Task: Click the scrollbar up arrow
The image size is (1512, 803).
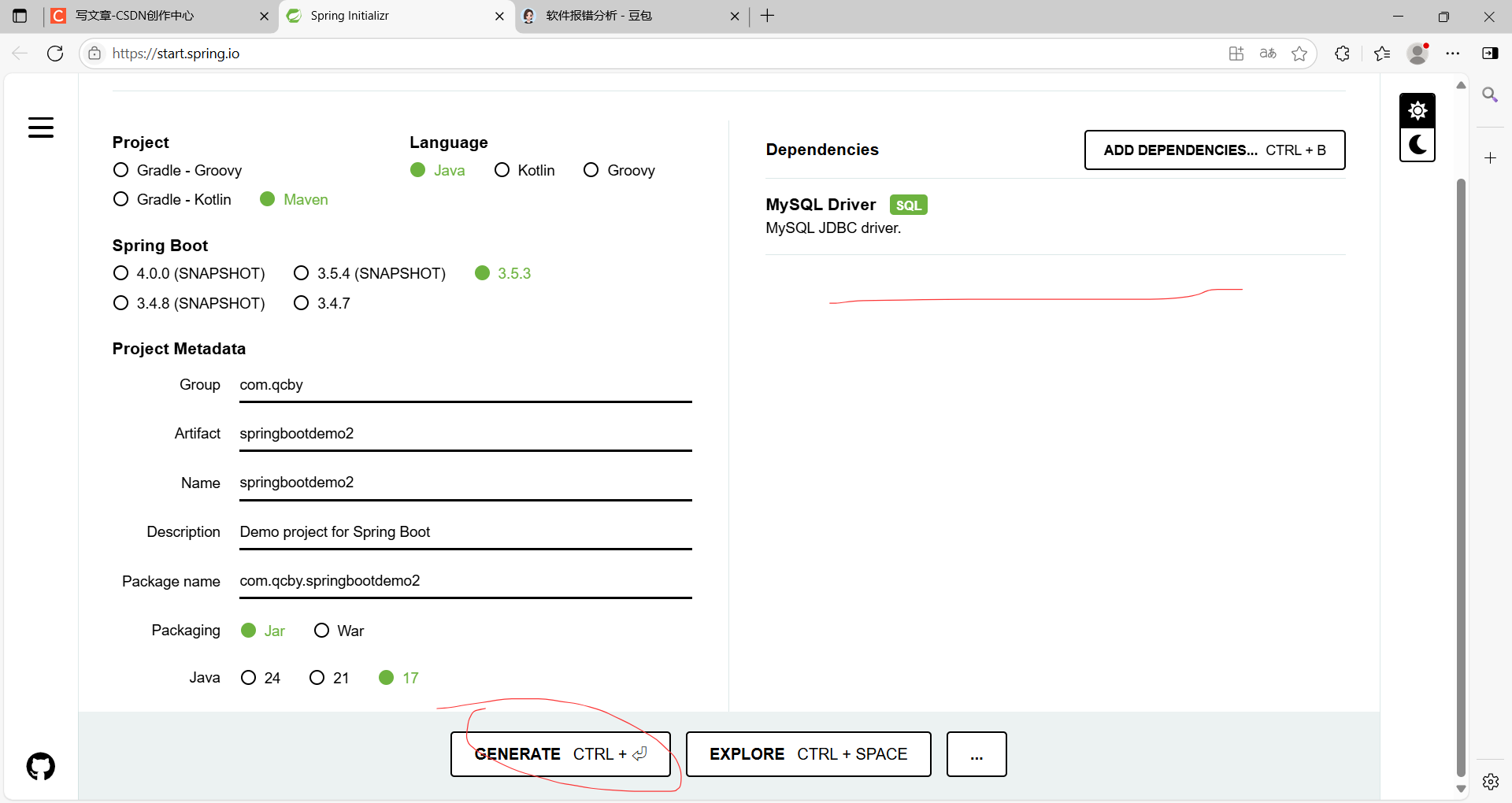Action: point(1461,85)
